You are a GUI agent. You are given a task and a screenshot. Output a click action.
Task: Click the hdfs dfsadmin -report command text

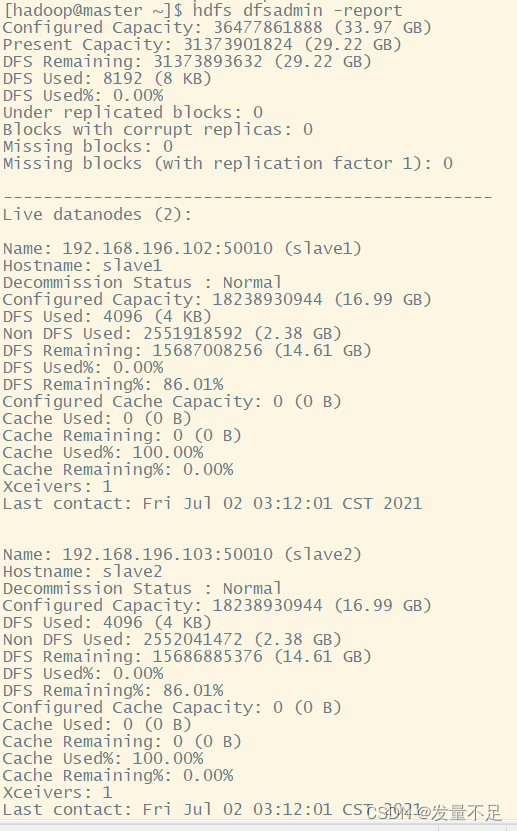pos(297,10)
